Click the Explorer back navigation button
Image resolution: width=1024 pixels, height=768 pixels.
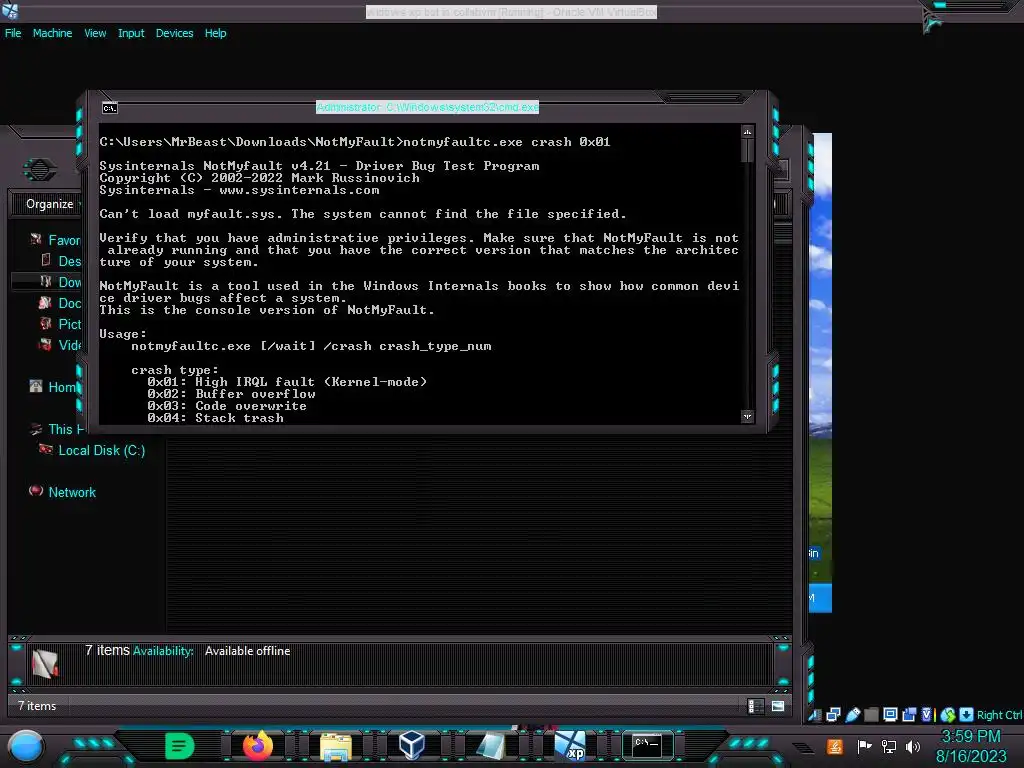pyautogui.click(x=40, y=170)
